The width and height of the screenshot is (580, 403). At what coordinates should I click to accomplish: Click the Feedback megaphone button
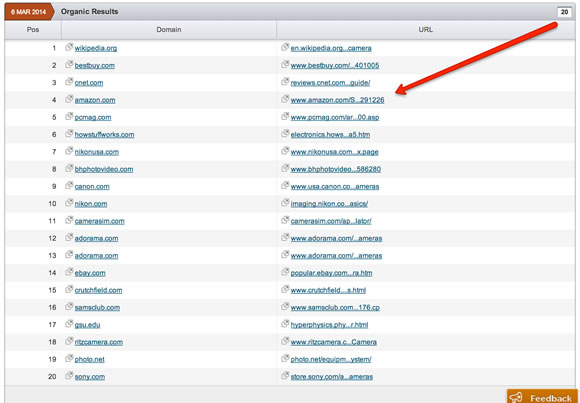542,397
